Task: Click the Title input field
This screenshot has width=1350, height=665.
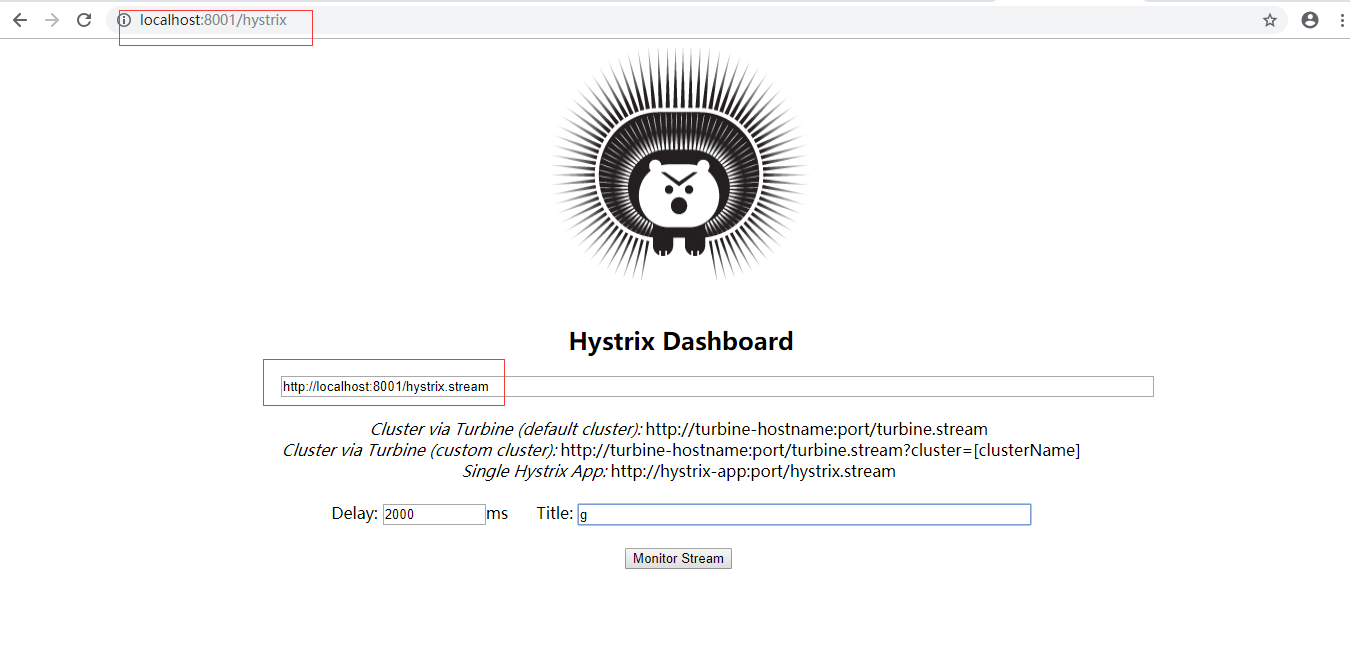Action: click(804, 514)
